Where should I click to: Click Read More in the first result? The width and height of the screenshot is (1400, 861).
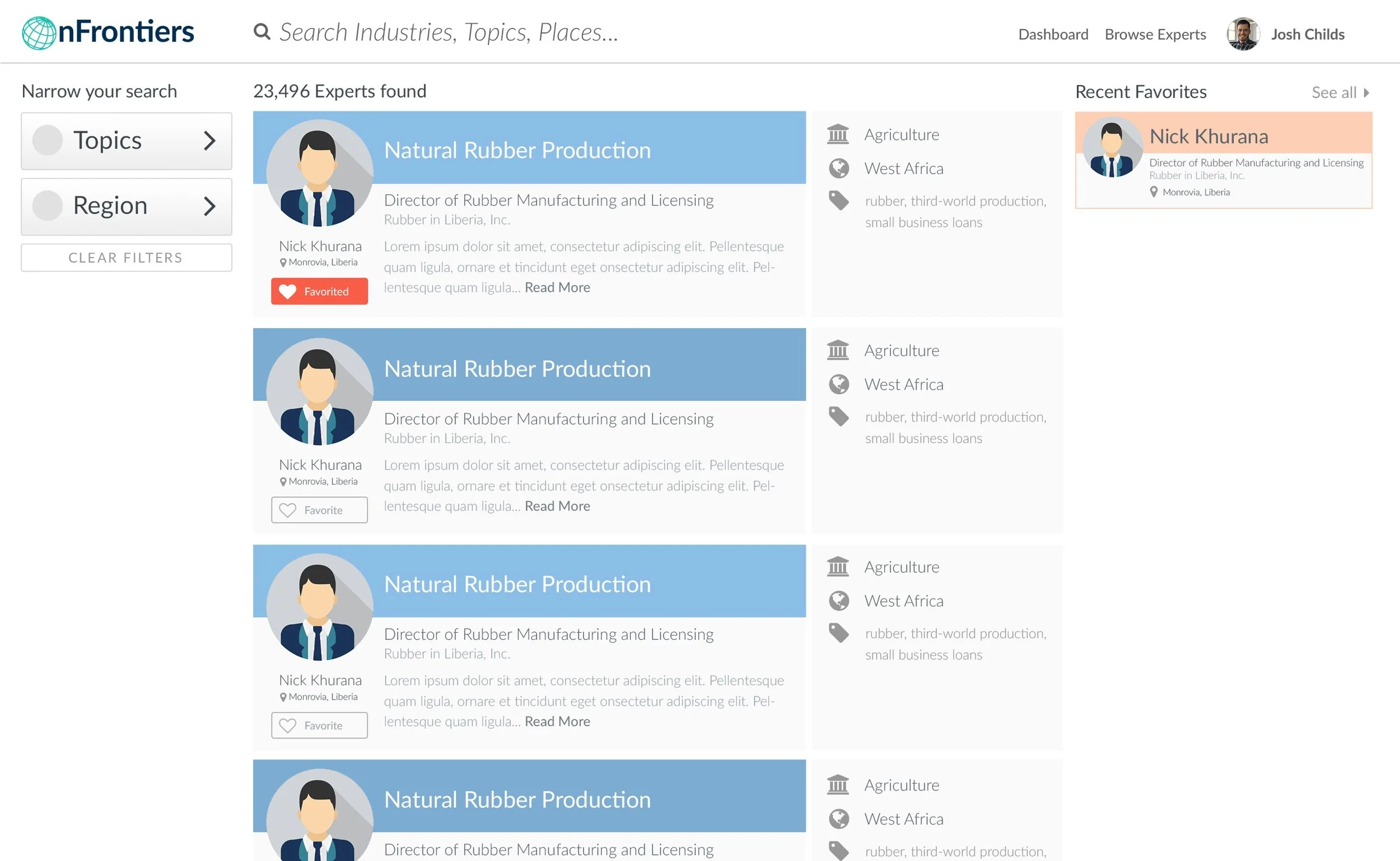coord(557,288)
